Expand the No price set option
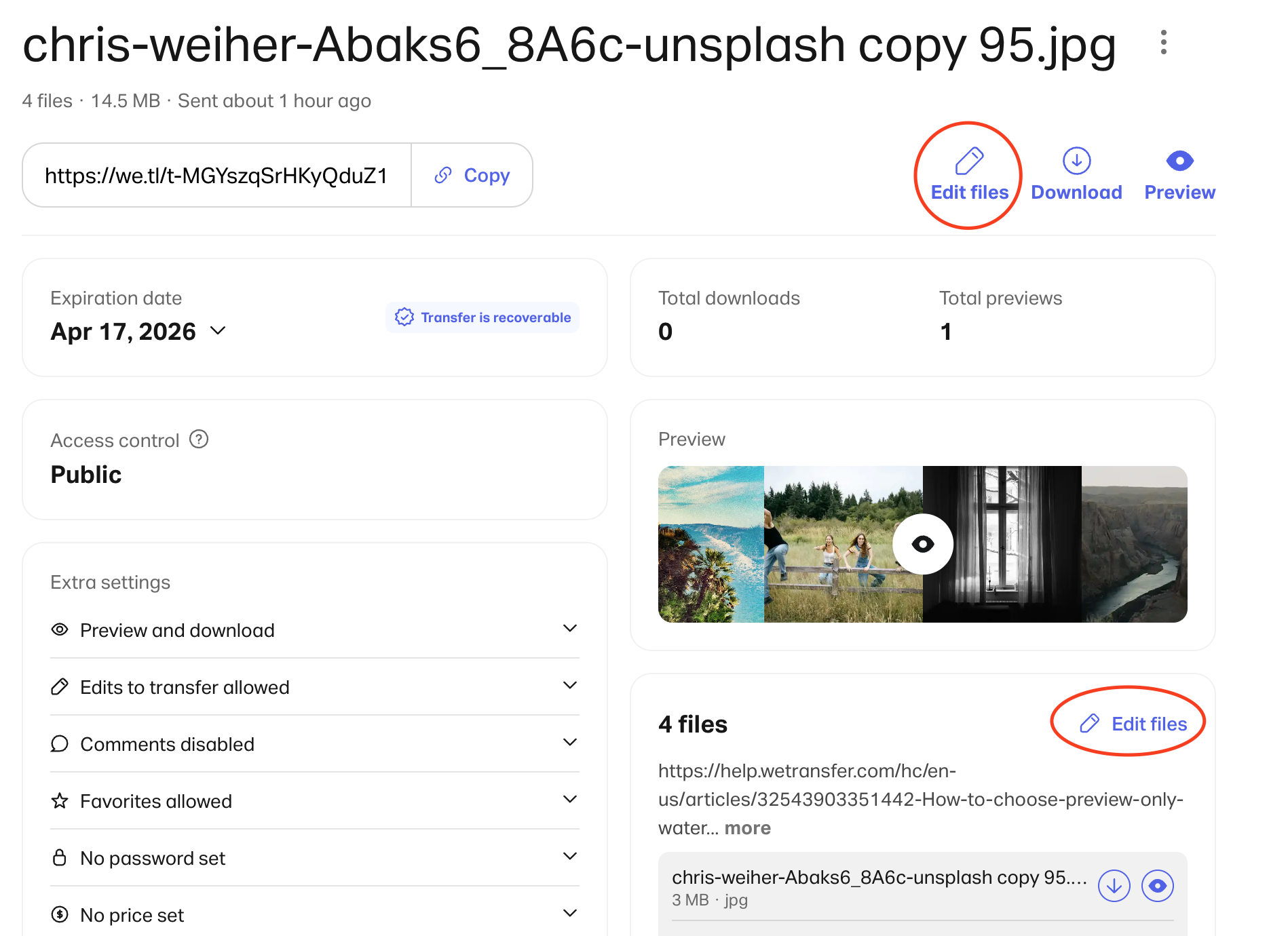The height and width of the screenshot is (936, 1288). pos(570,914)
